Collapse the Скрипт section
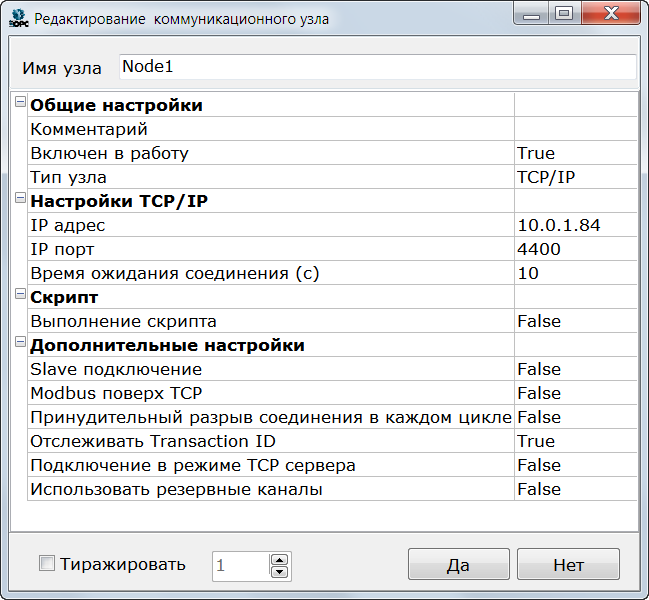649x600 pixels. tap(20, 294)
